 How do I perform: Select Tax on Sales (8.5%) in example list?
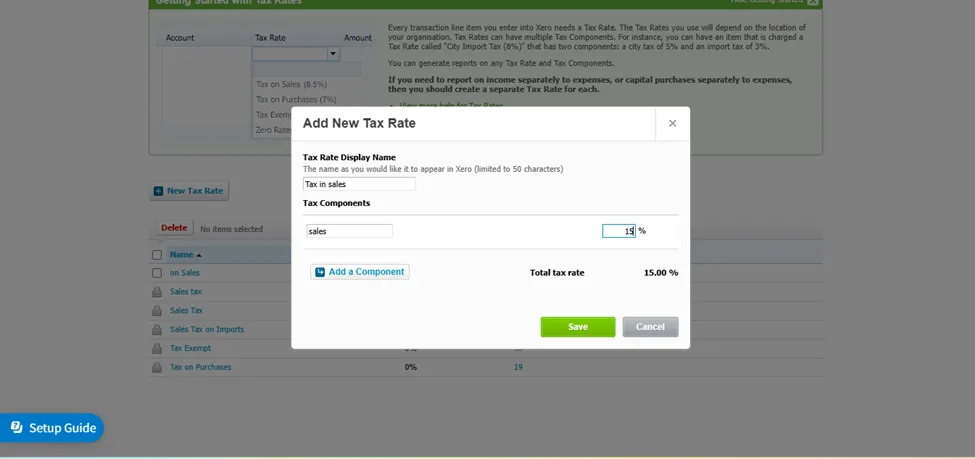(x=292, y=85)
